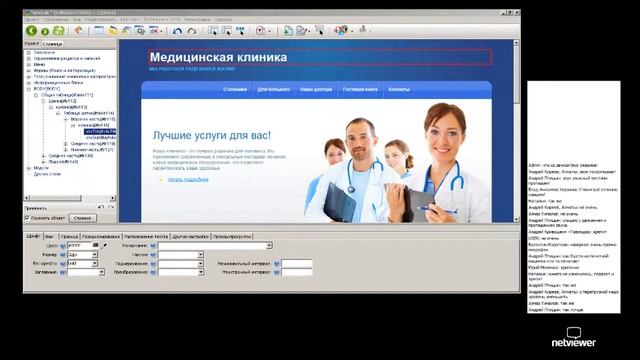
Task: Click the eyedropper icon next to color field
Action: (104, 245)
